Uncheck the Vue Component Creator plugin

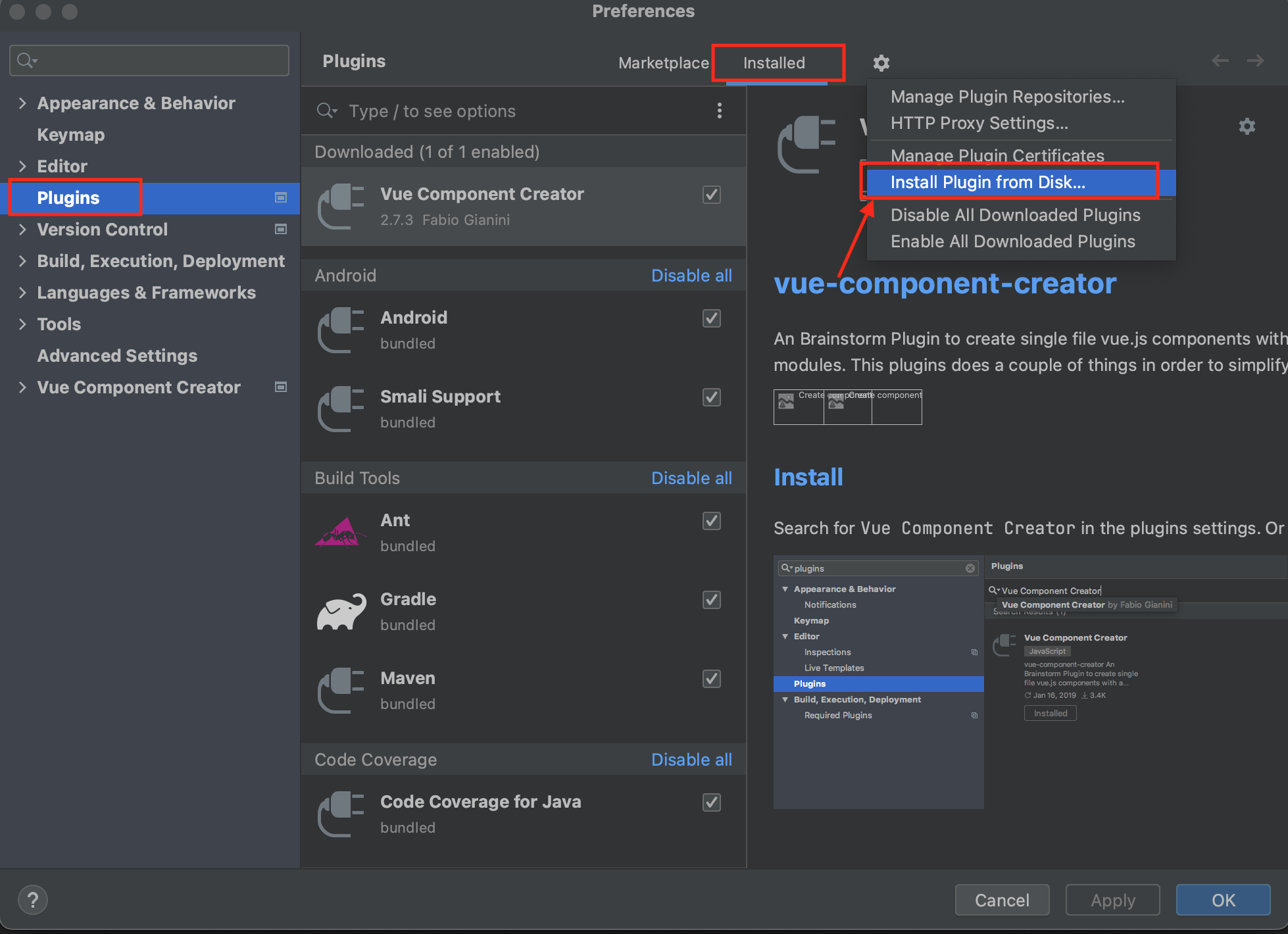(x=711, y=195)
